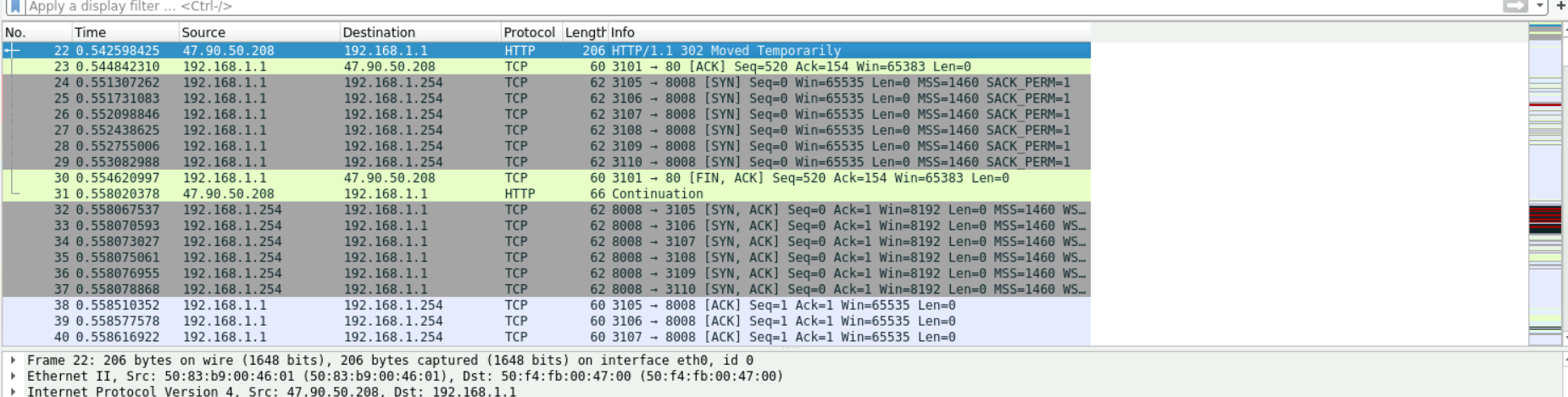Screen dimensions: 1568x397
Task: Sort packets by the Info column header
Action: (x=849, y=32)
